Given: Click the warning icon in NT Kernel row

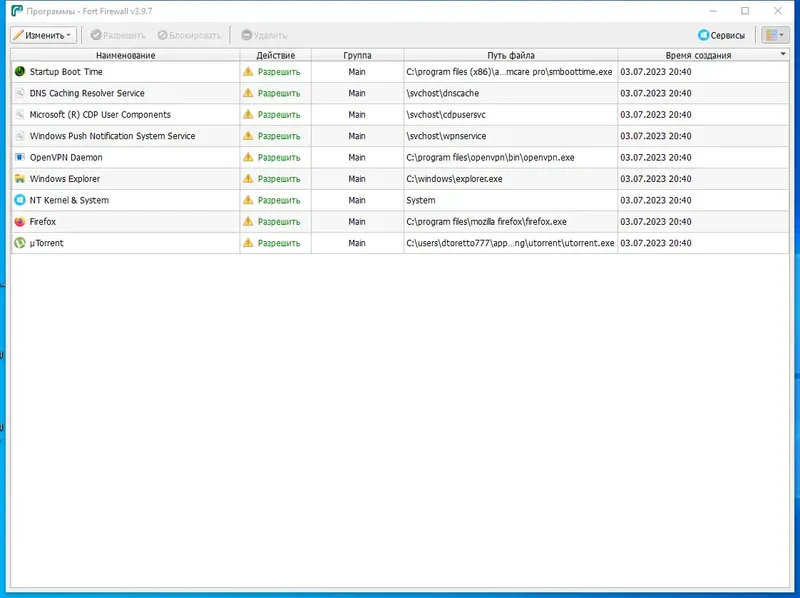Looking at the screenshot, I should tap(248, 200).
